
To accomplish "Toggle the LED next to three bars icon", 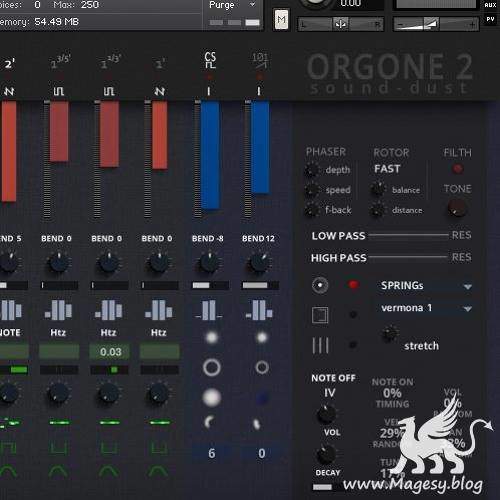I will click(353, 344).
